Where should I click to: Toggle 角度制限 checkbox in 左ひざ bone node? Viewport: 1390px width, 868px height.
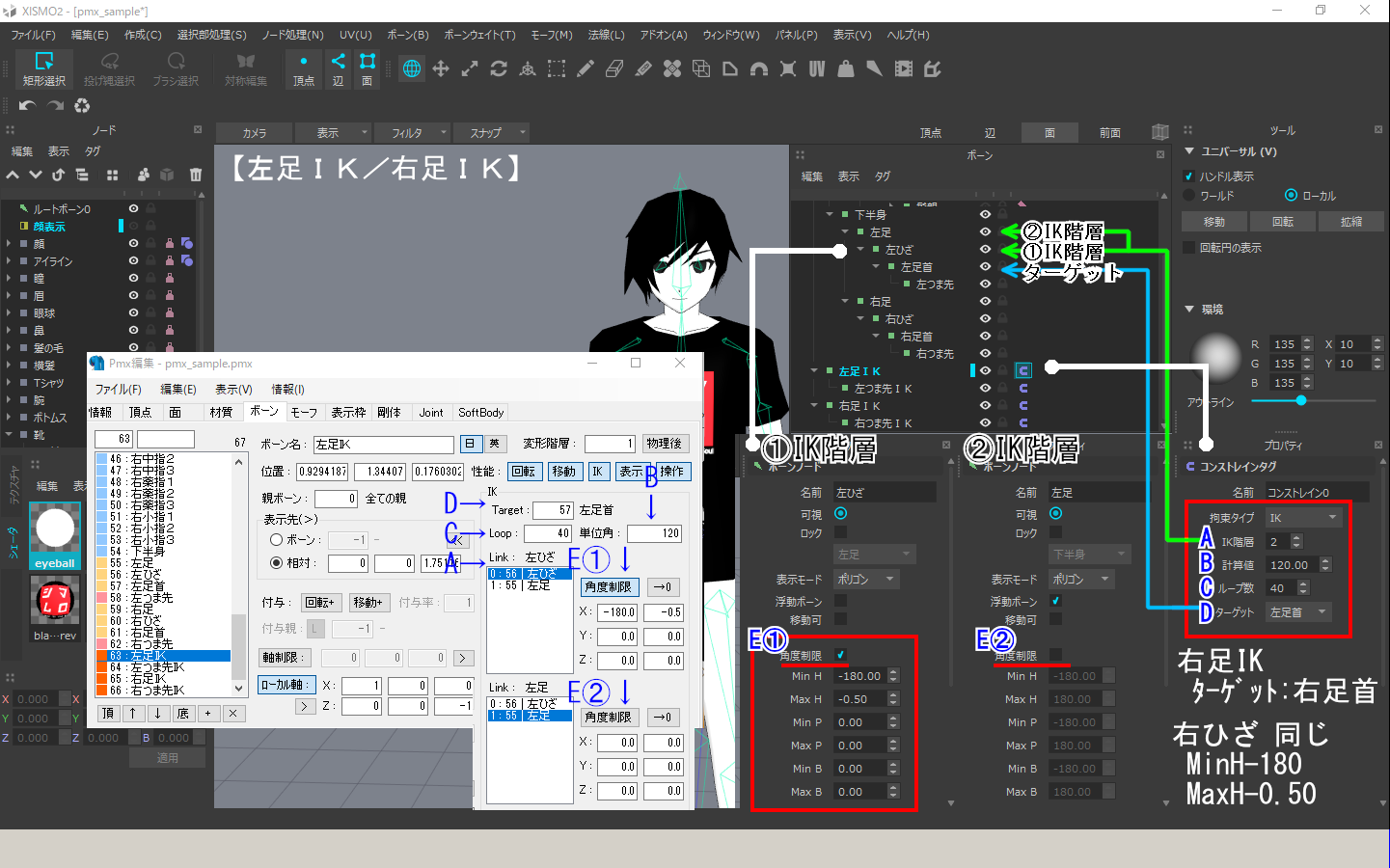coord(841,655)
